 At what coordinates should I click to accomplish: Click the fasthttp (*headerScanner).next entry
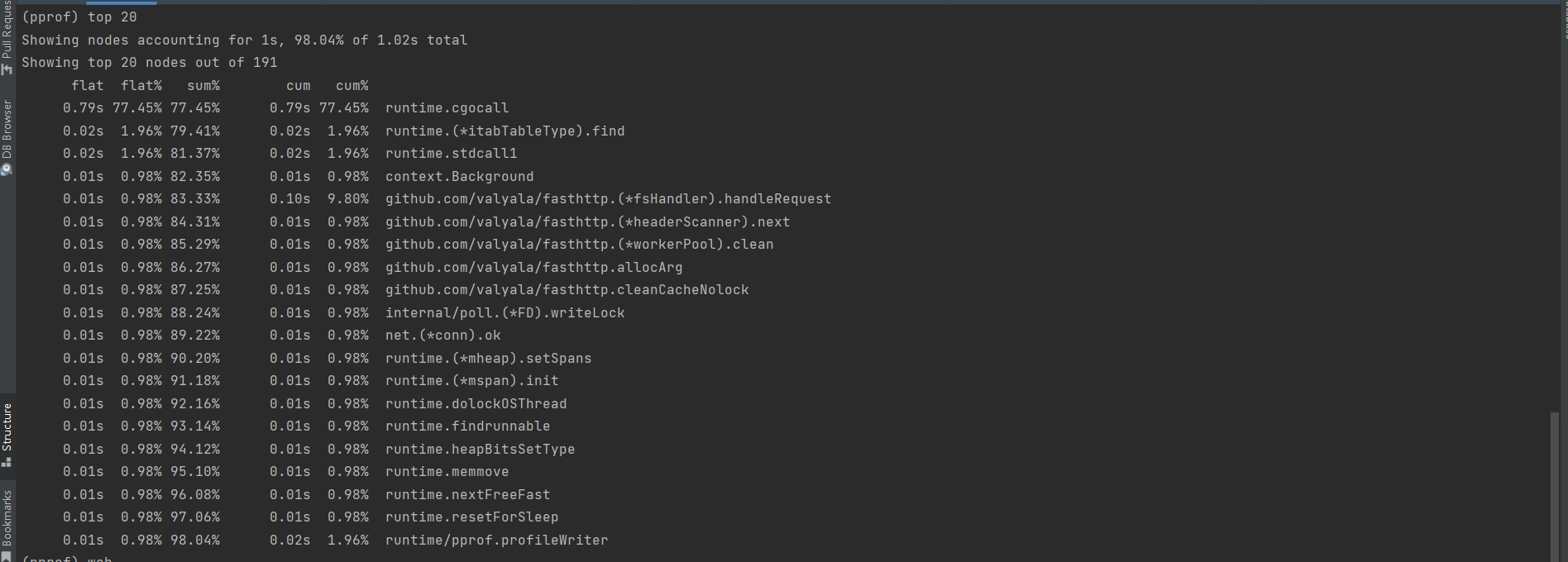pos(587,222)
